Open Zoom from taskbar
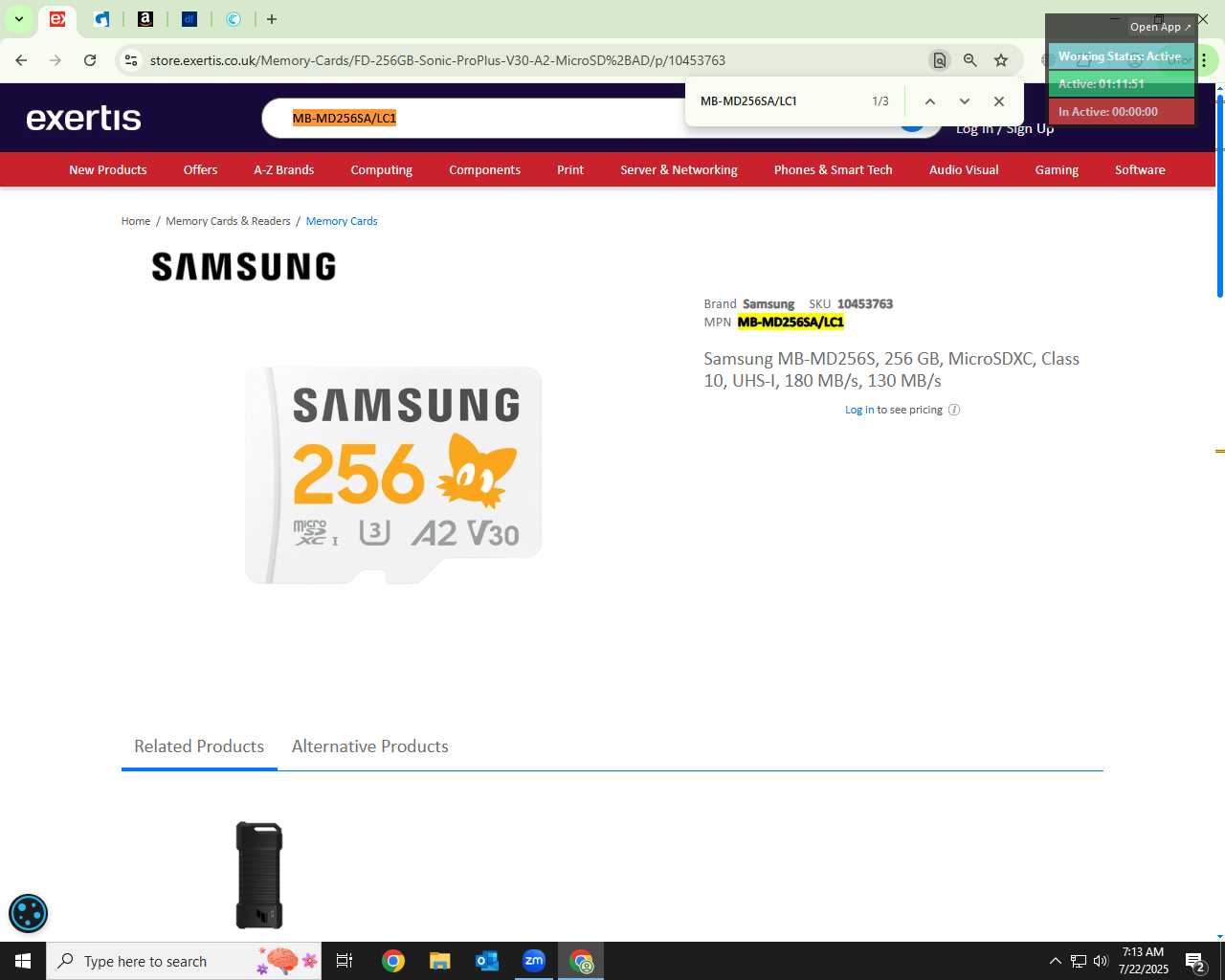This screenshot has width=1225, height=980. [x=534, y=961]
